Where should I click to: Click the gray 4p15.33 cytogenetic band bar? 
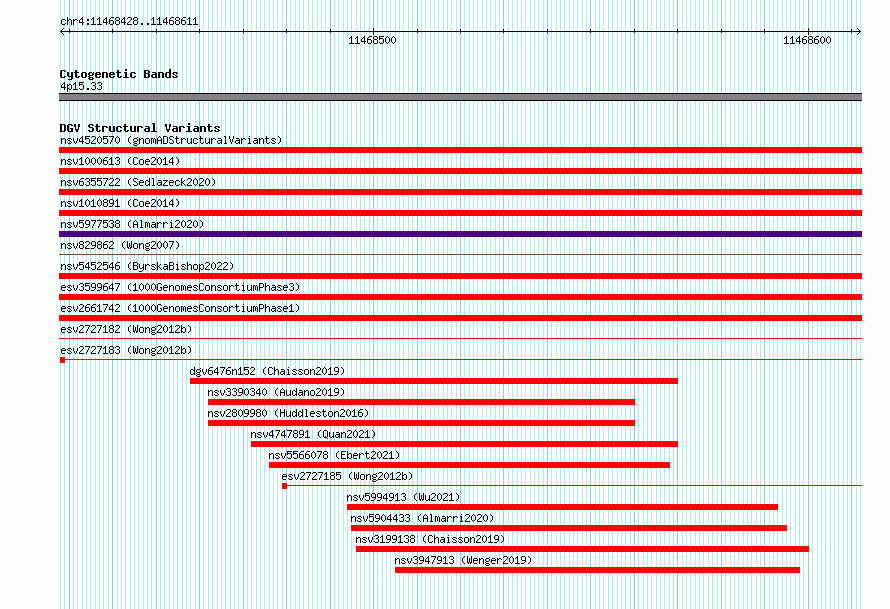pos(460,97)
